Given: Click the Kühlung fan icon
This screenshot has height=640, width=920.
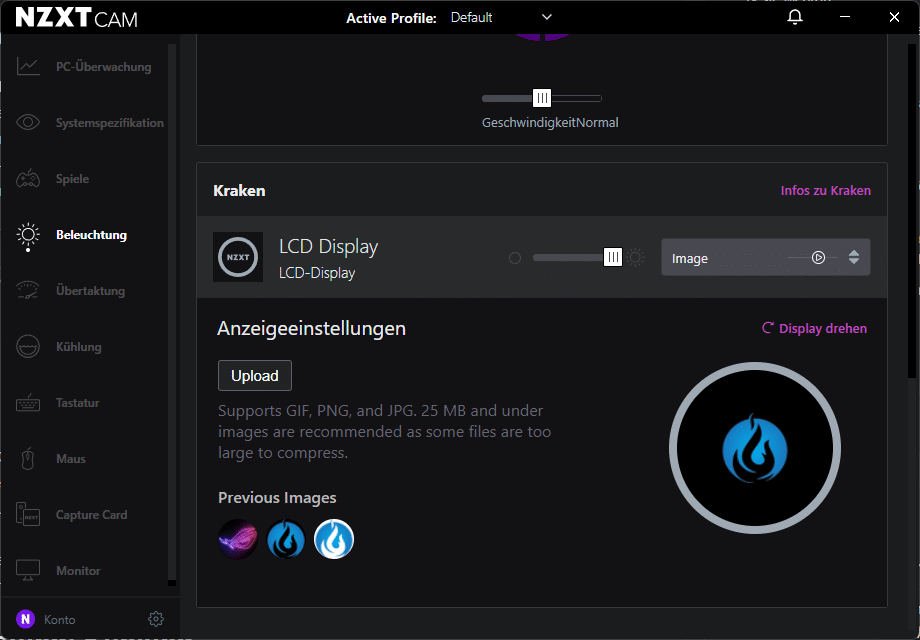Looking at the screenshot, I should pyautogui.click(x=28, y=347).
